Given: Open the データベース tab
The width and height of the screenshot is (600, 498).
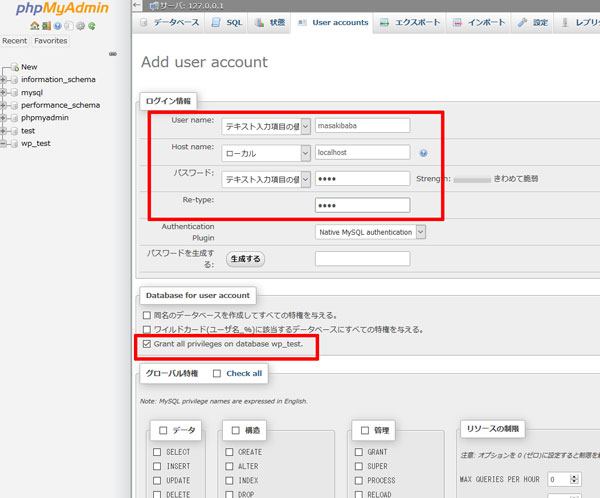Looking at the screenshot, I should [x=170, y=23].
